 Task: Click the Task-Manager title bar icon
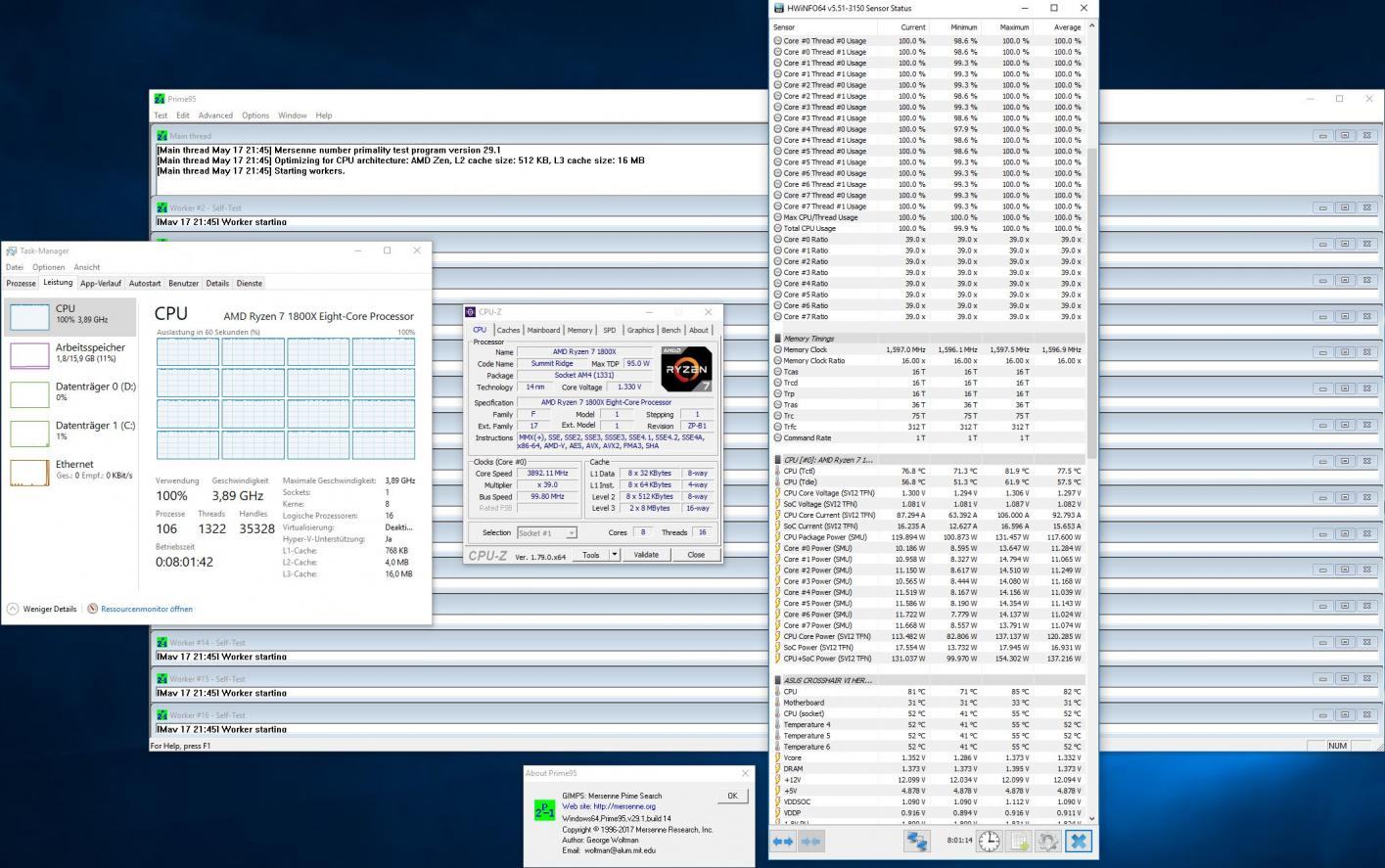(11, 251)
